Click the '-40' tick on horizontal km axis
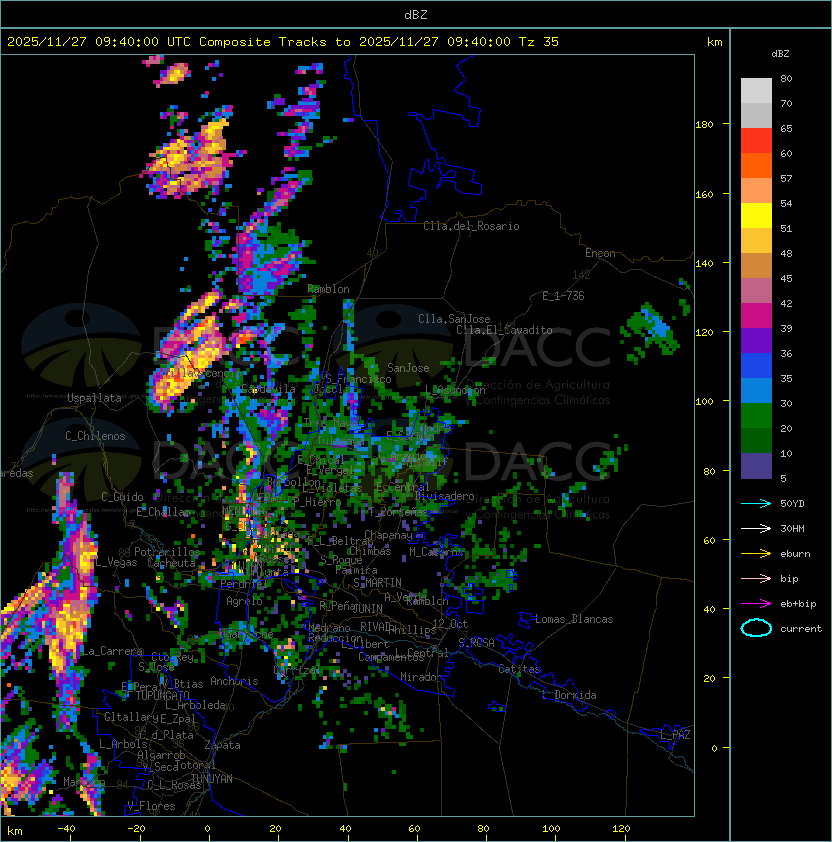832x842 pixels. pos(66,829)
